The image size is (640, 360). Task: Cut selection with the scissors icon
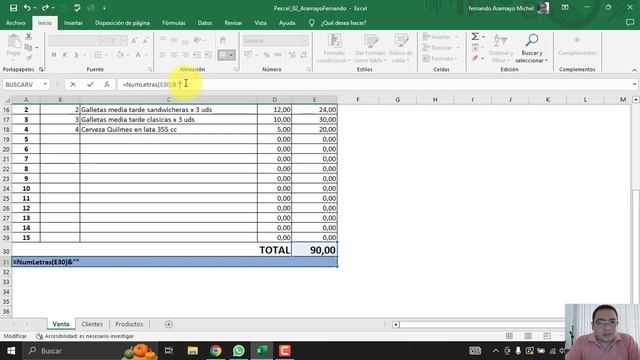[29, 37]
